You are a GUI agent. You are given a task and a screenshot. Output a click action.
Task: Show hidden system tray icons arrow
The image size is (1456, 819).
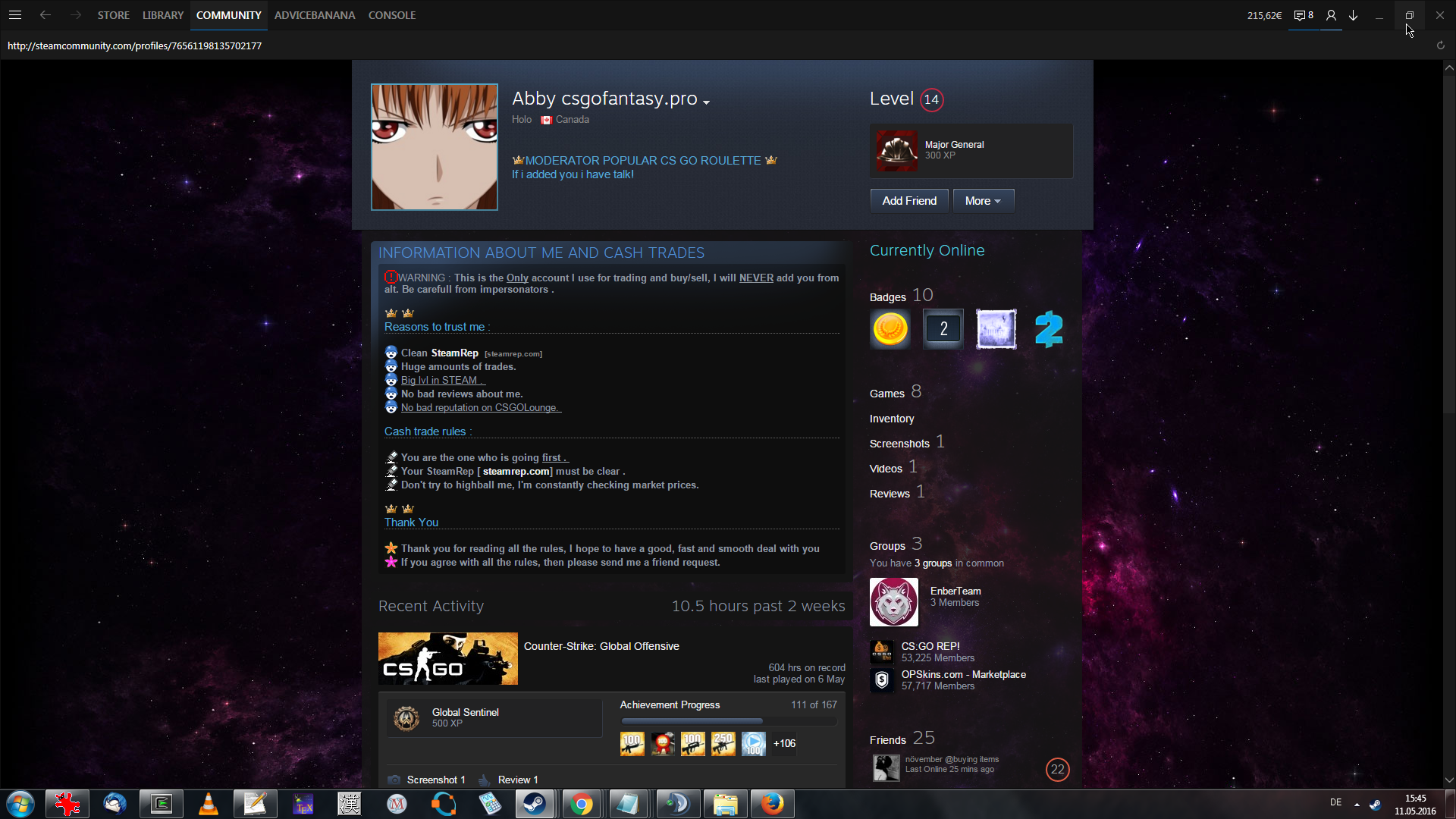click(x=1357, y=804)
